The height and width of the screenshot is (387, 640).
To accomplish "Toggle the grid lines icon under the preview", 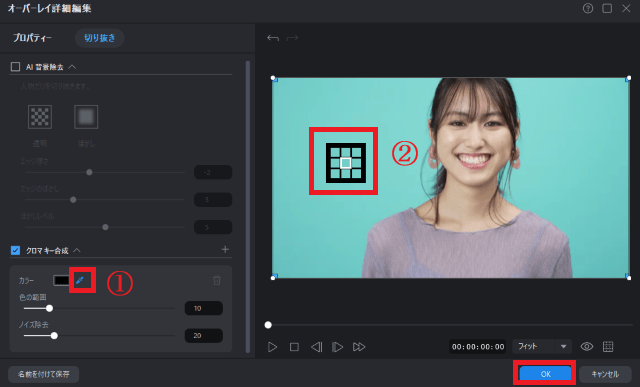I will (608, 347).
